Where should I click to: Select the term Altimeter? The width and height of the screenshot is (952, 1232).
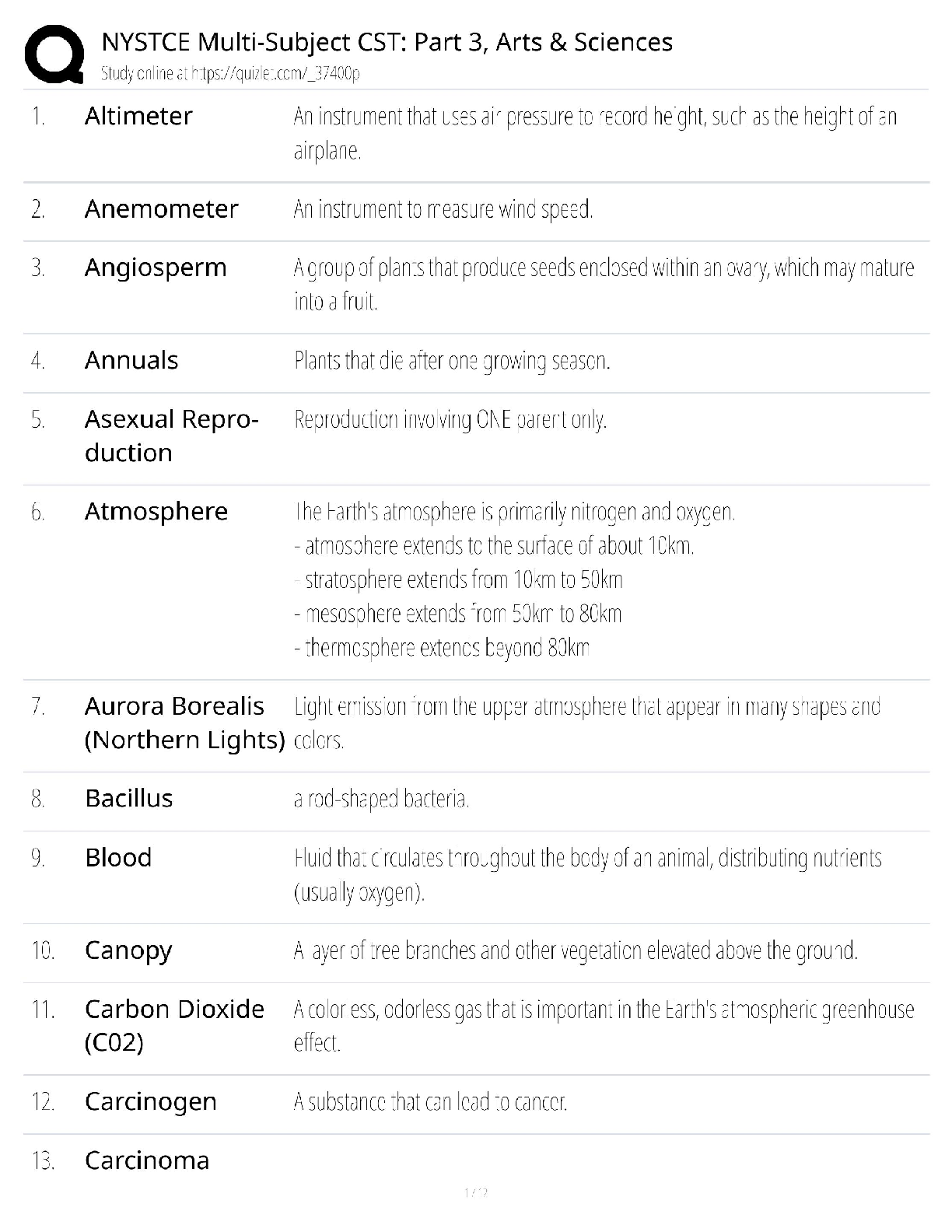tap(138, 116)
